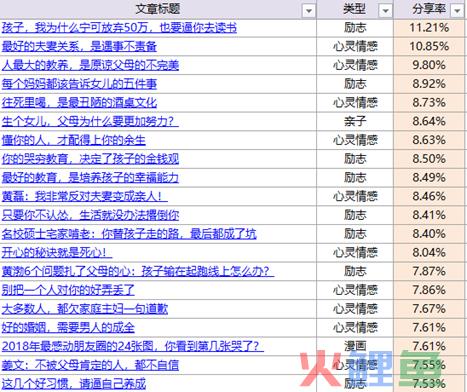
Task: Select the 分享率 header cell
Action: pyautogui.click(x=430, y=9)
